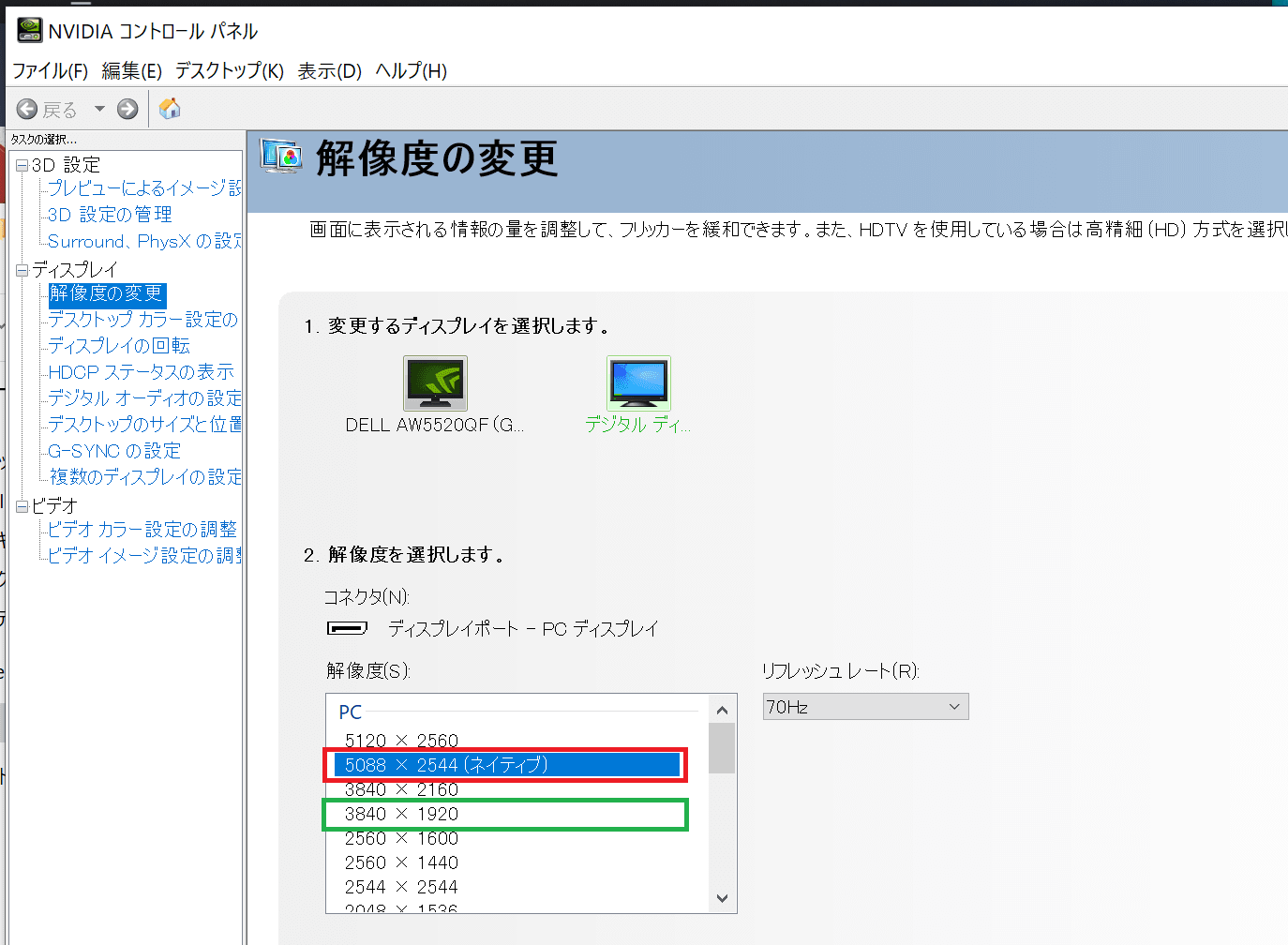Open Surround, PhysX の設定 page
1288x945 pixels.
point(144,241)
